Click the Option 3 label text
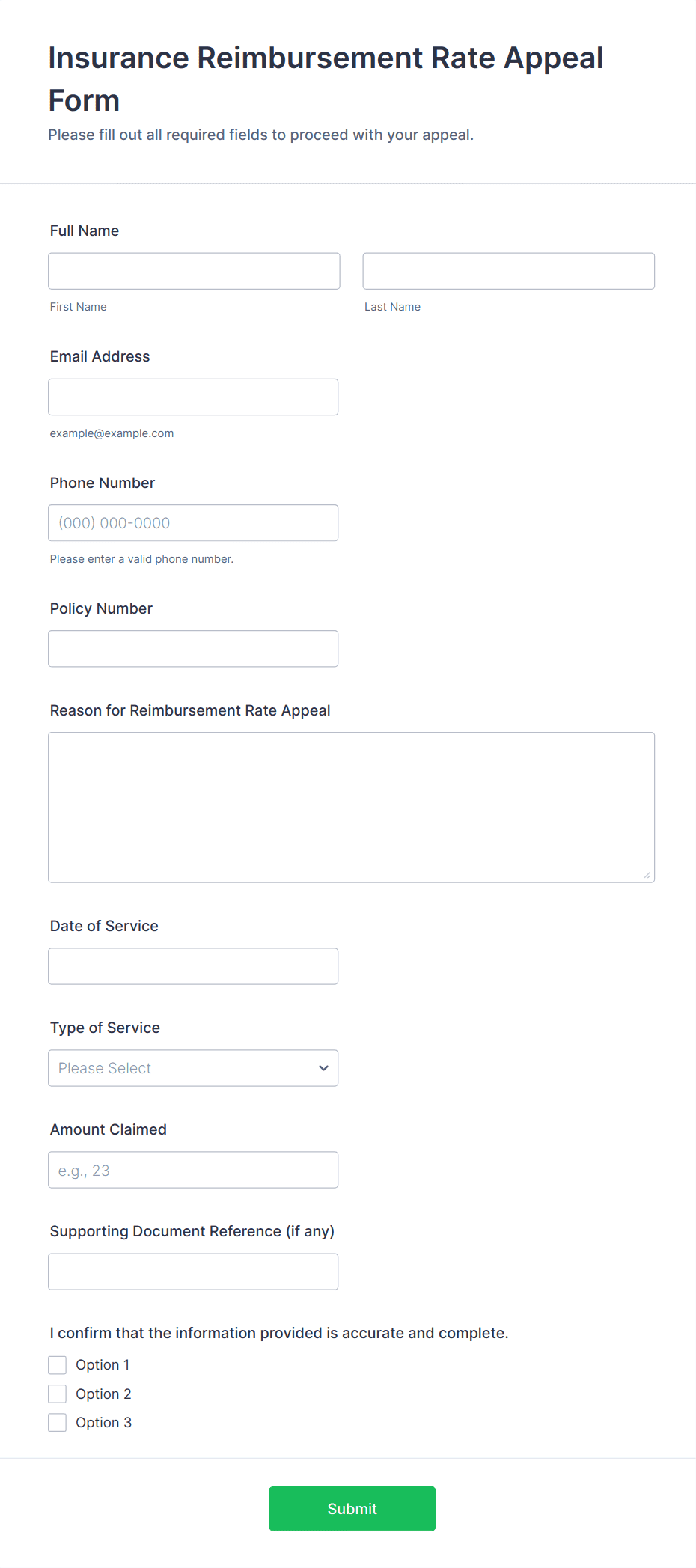696x1568 pixels. coord(103,1422)
